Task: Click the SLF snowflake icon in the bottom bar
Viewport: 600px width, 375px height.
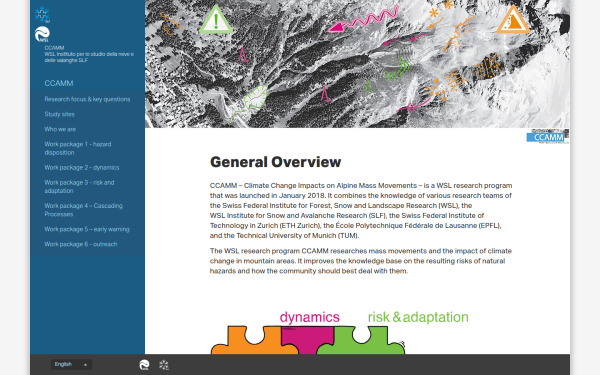Action: [164, 365]
